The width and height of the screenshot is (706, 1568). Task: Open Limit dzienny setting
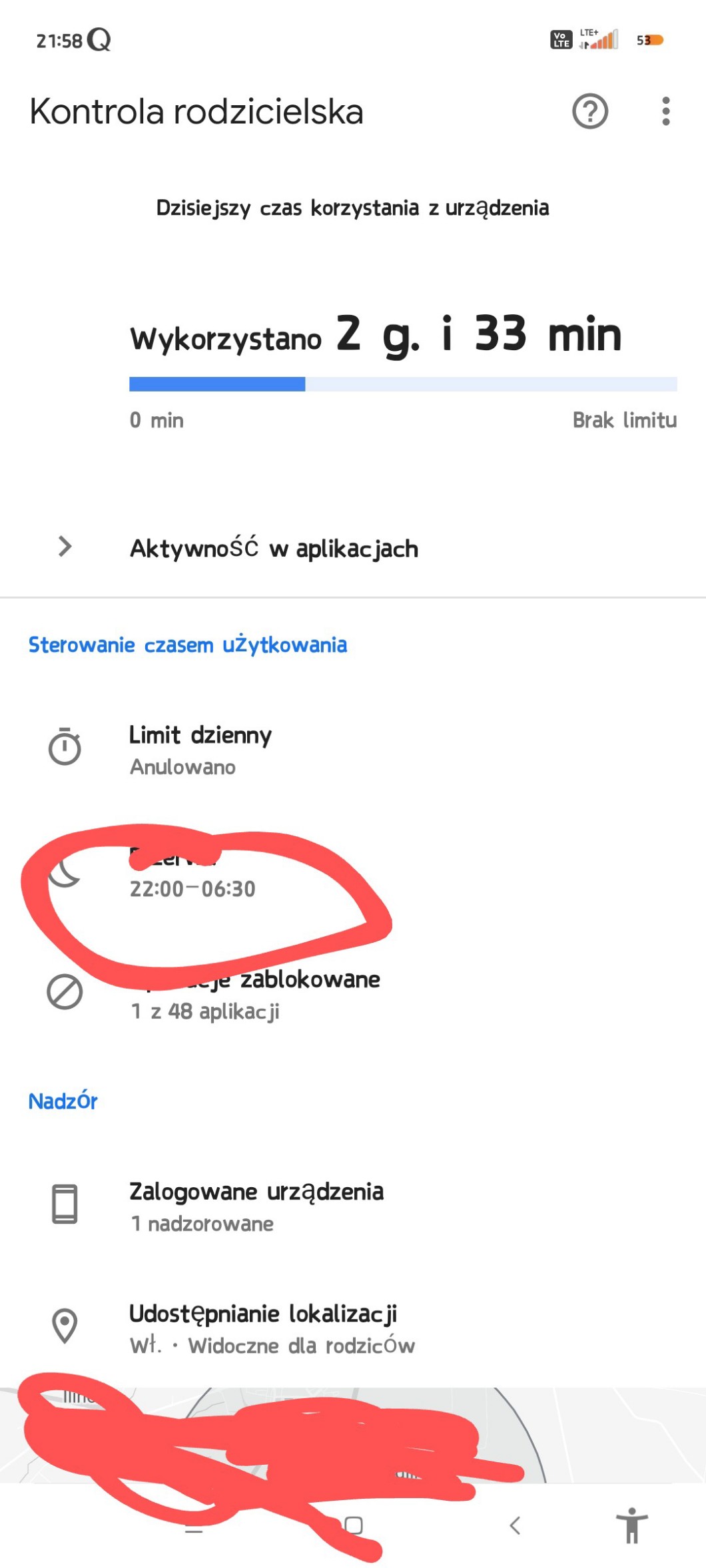point(200,750)
